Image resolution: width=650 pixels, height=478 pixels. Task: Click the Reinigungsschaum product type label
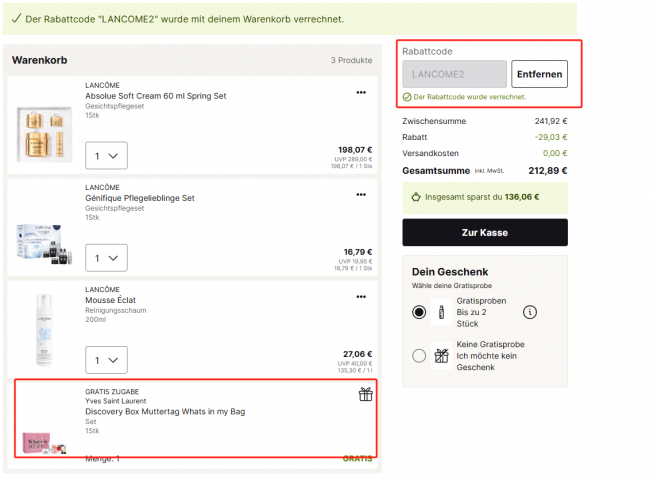pyautogui.click(x=116, y=311)
